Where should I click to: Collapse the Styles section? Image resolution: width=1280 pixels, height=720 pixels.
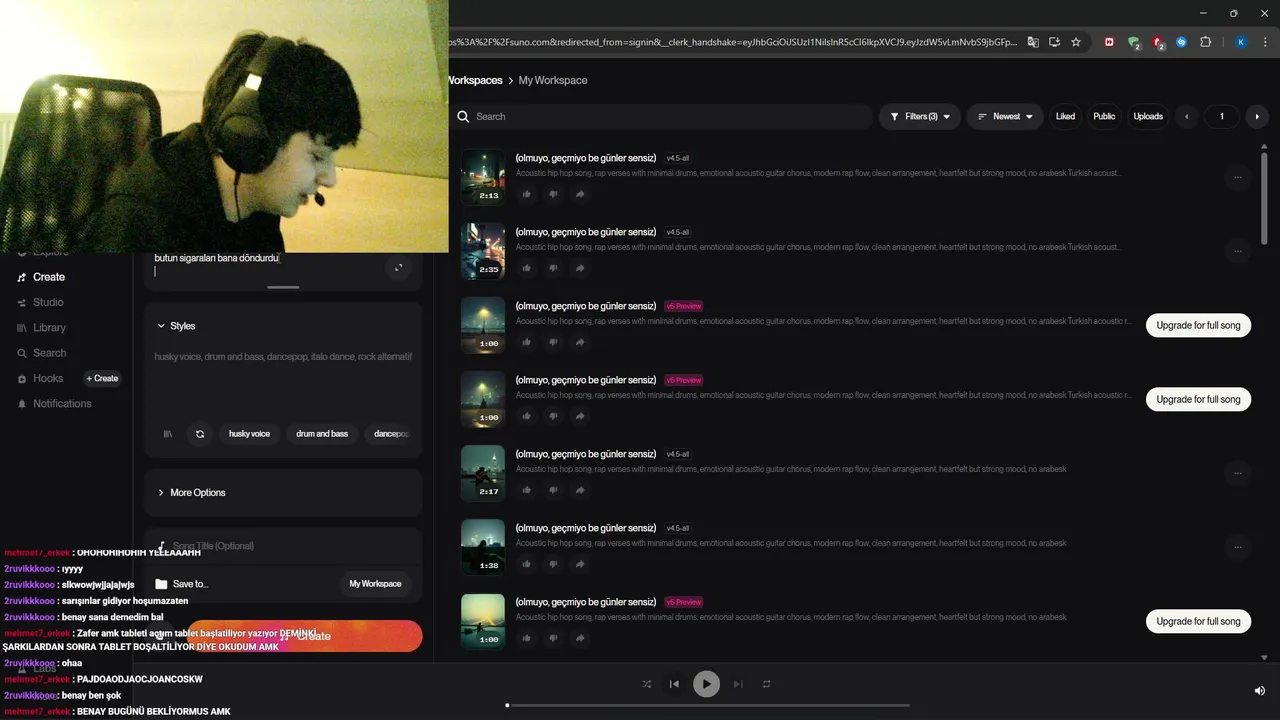(176, 326)
